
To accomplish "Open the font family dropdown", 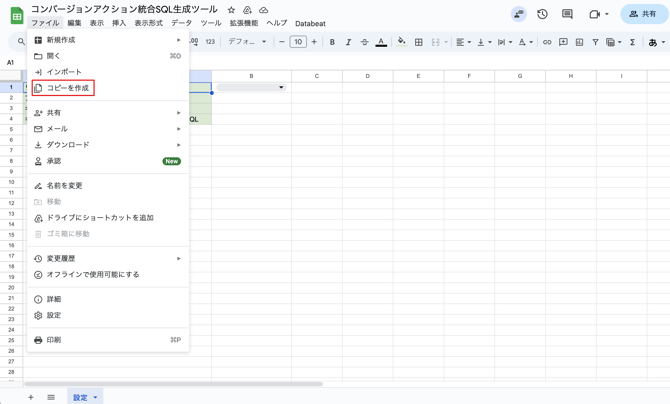I will pos(247,42).
